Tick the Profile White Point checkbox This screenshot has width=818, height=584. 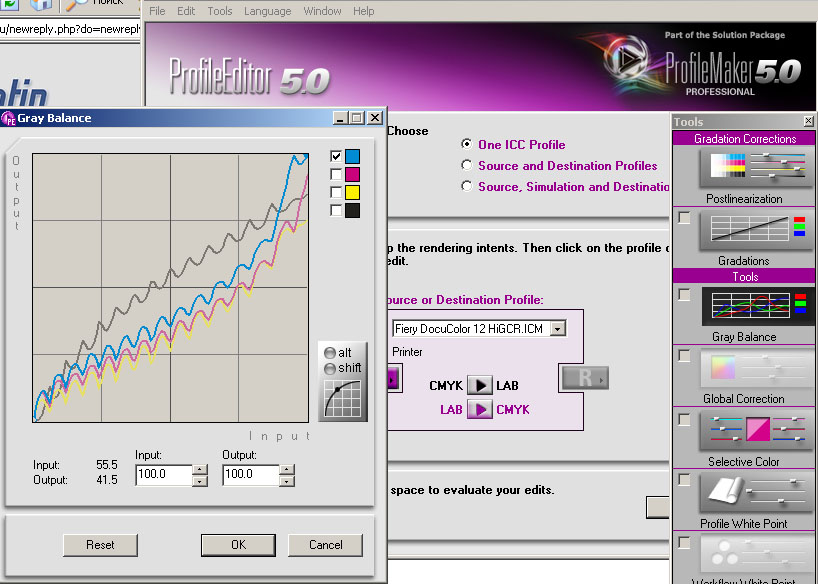pyautogui.click(x=684, y=479)
